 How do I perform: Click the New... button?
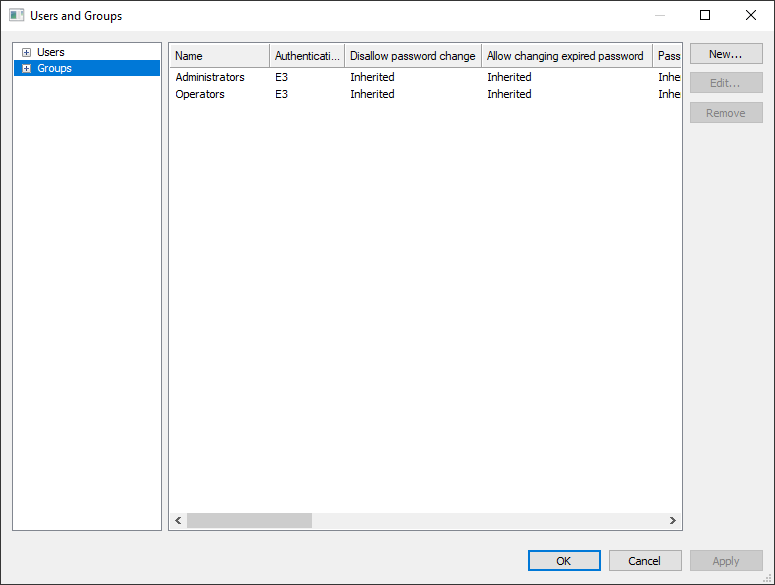coord(725,54)
